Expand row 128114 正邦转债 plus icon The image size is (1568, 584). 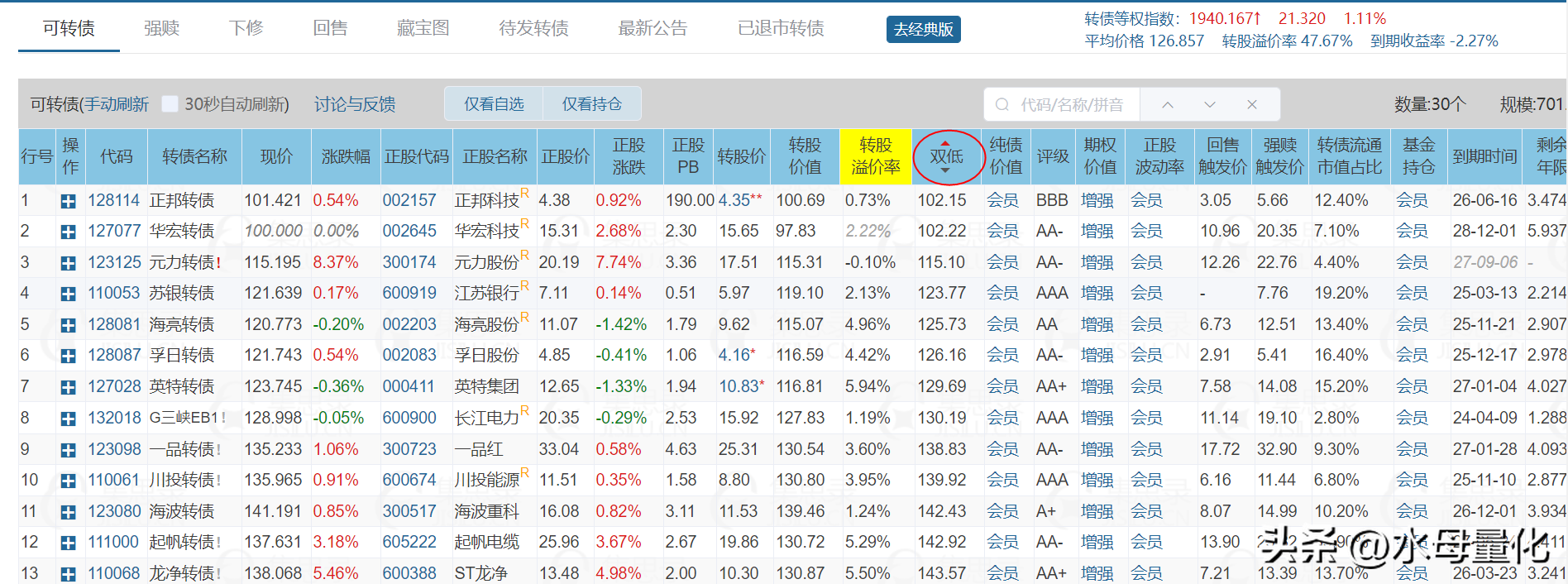[69, 201]
